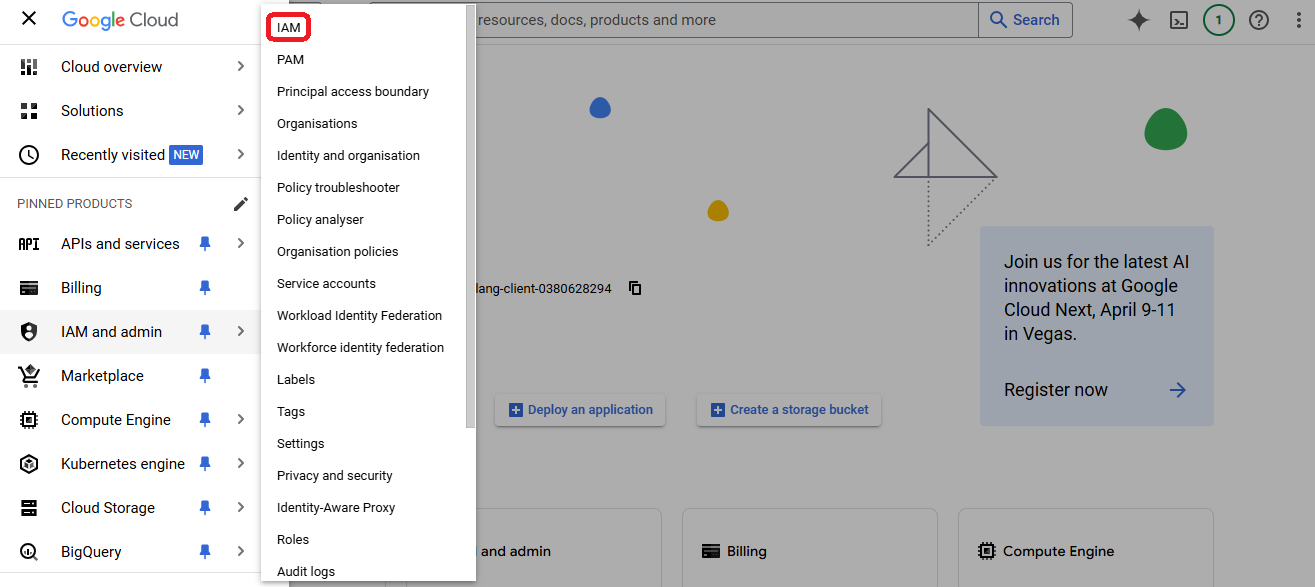1315x587 pixels.
Task: Click the Search button
Action: pyautogui.click(x=1024, y=20)
